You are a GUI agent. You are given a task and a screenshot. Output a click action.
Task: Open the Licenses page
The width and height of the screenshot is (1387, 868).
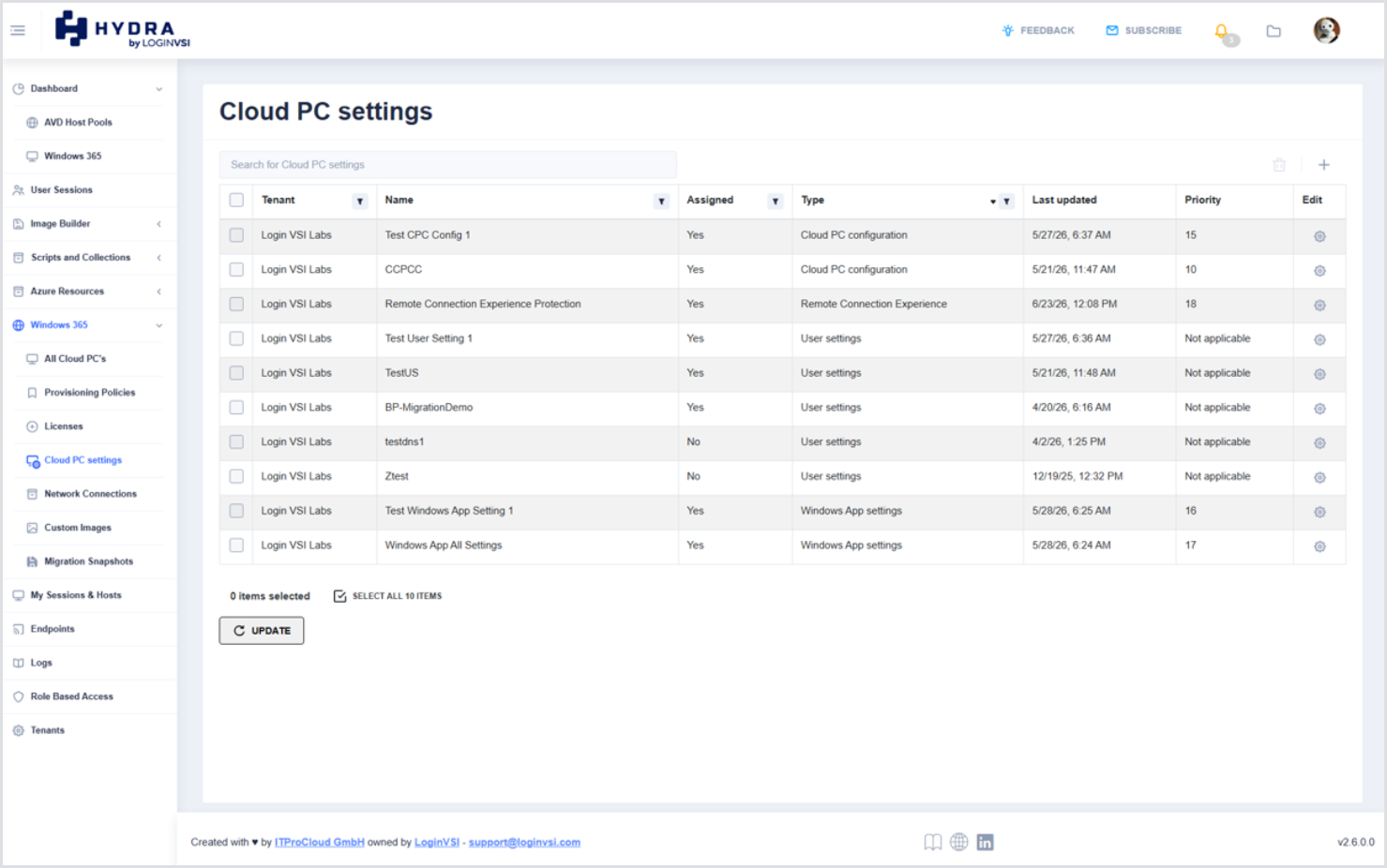63,427
